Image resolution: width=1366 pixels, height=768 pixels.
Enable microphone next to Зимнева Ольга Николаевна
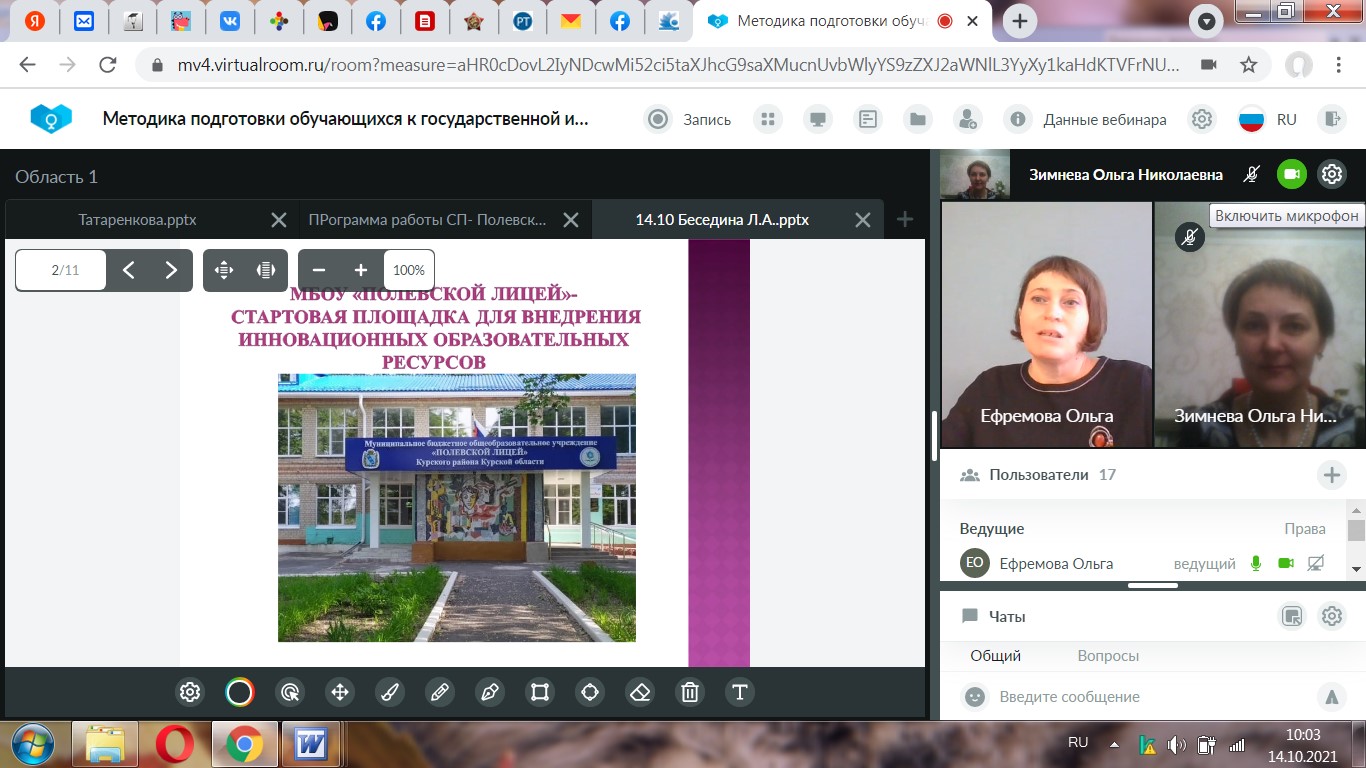click(1251, 174)
